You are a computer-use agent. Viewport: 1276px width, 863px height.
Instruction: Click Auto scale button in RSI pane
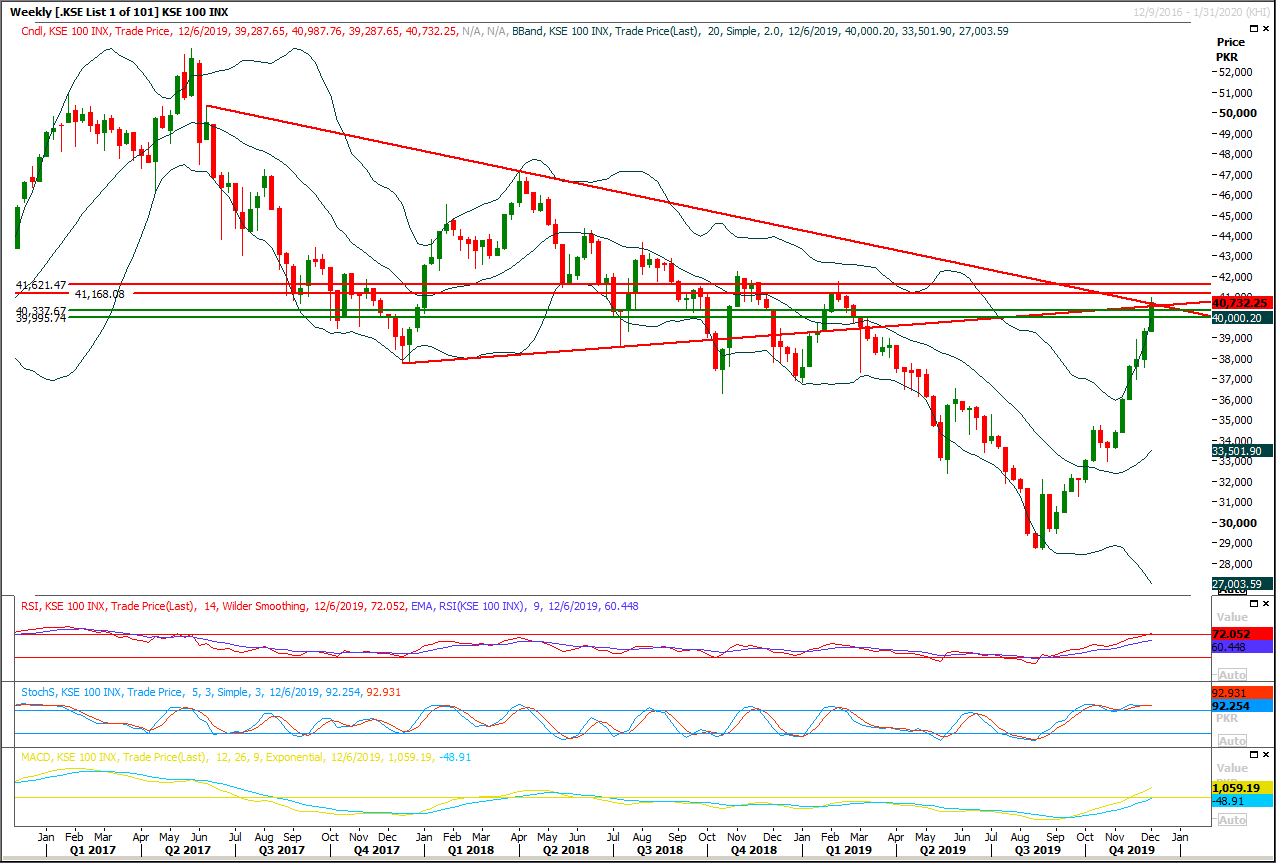pyautogui.click(x=1232, y=675)
